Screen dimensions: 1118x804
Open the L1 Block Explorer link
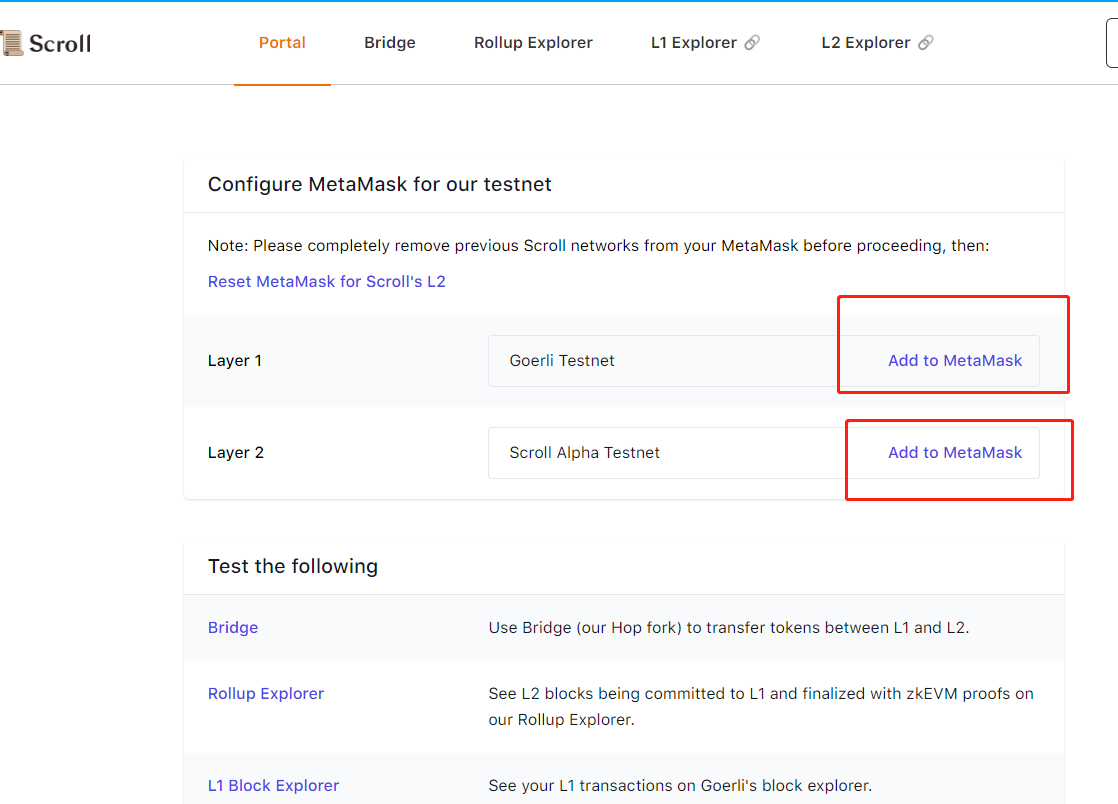tap(273, 785)
